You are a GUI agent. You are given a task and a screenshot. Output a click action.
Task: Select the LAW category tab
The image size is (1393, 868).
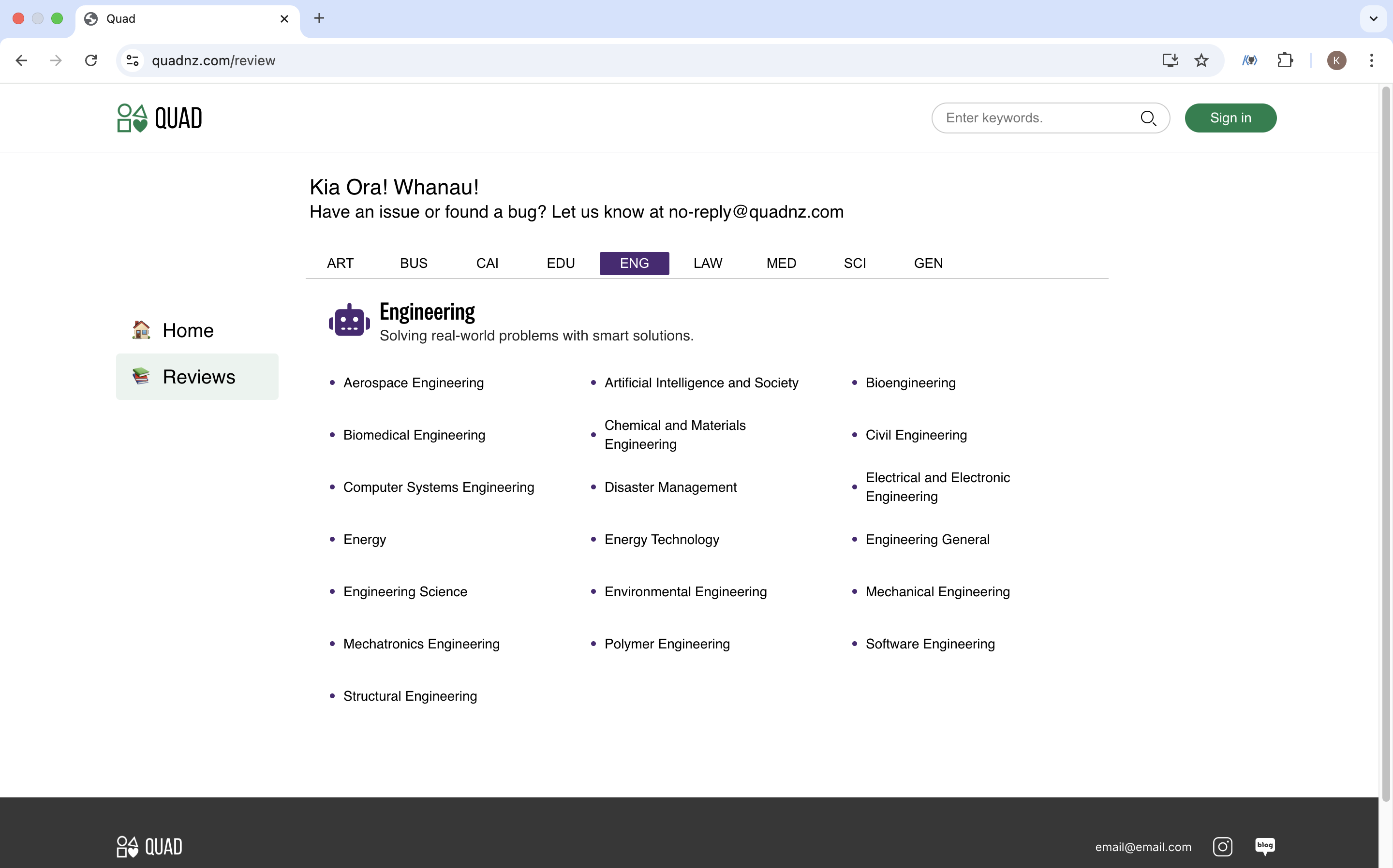point(708,263)
